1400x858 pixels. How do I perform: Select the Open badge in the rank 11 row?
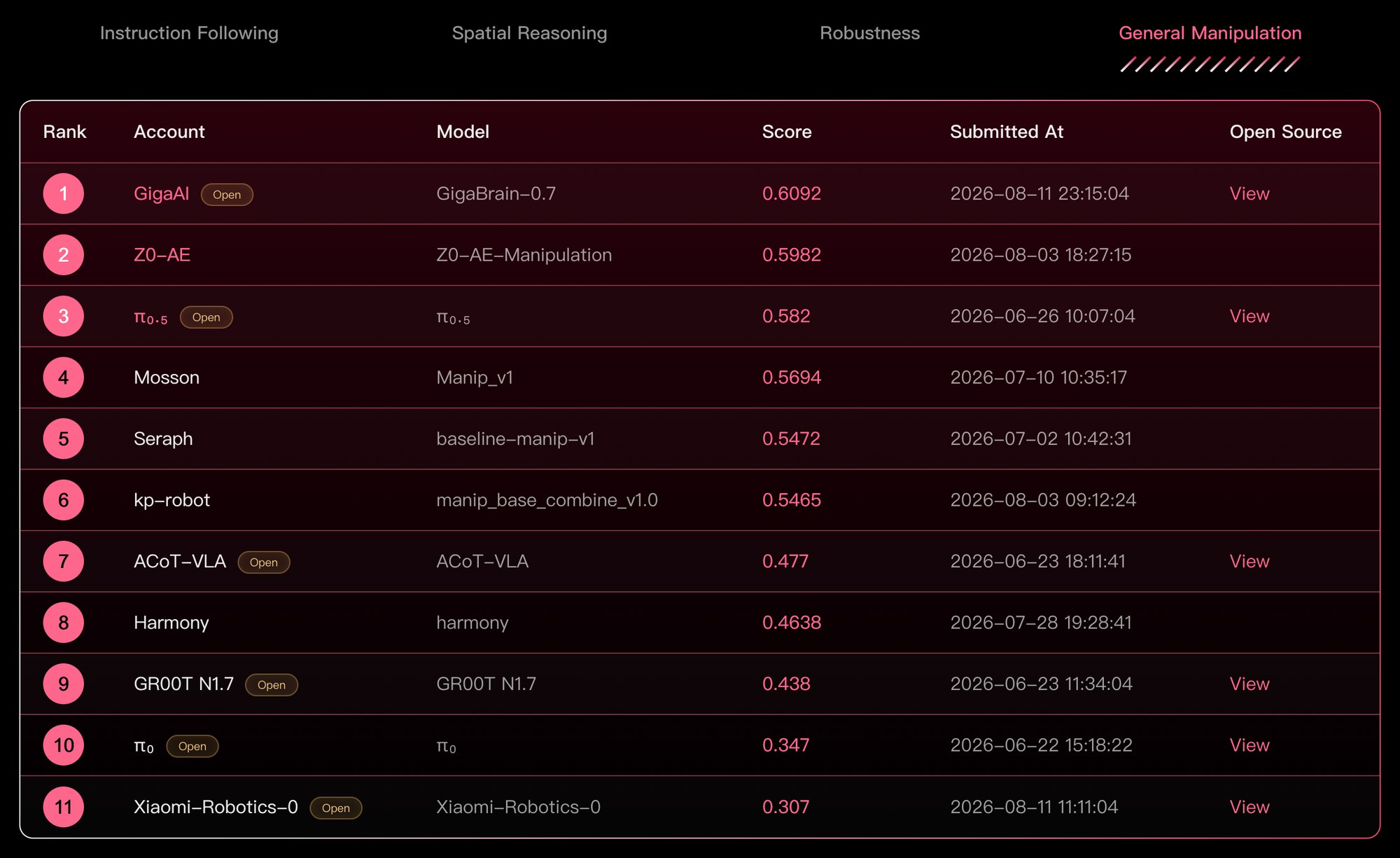[336, 808]
